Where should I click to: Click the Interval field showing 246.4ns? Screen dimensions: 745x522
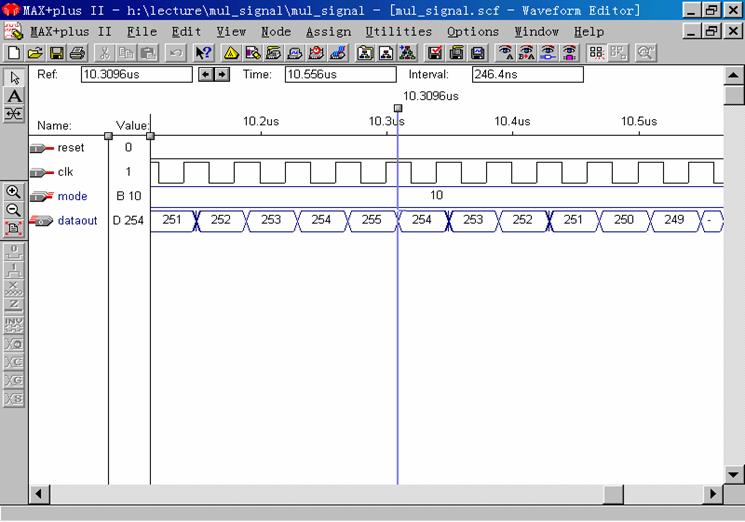pos(528,75)
